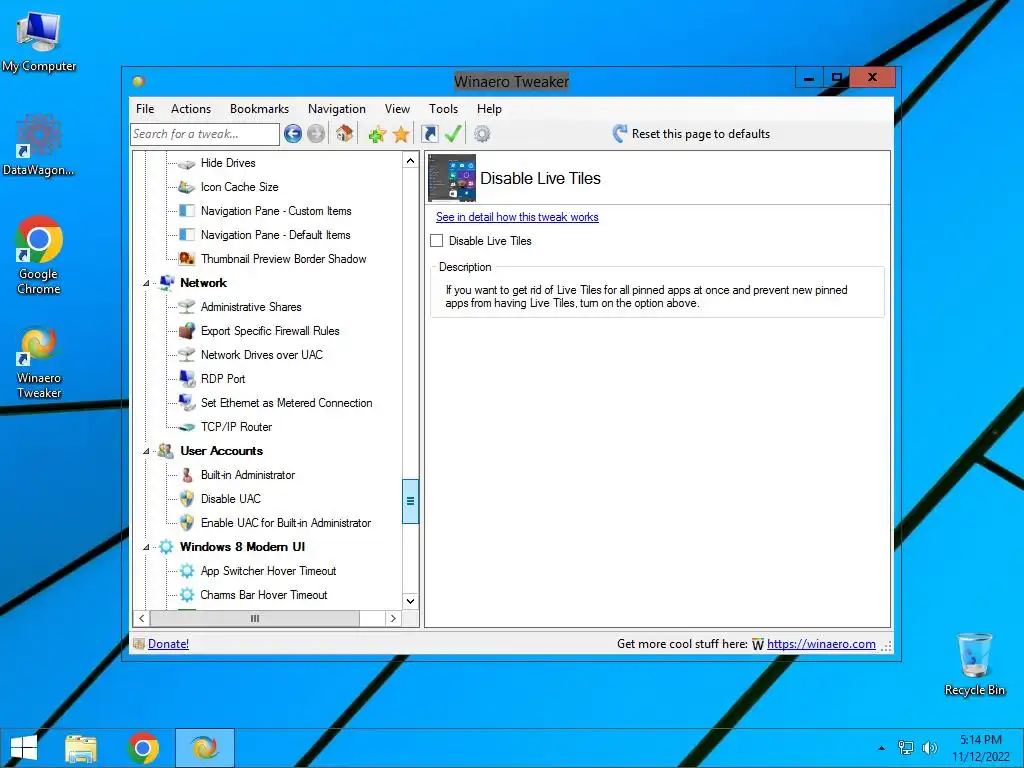Open File Explorer from the taskbar

coord(81,748)
